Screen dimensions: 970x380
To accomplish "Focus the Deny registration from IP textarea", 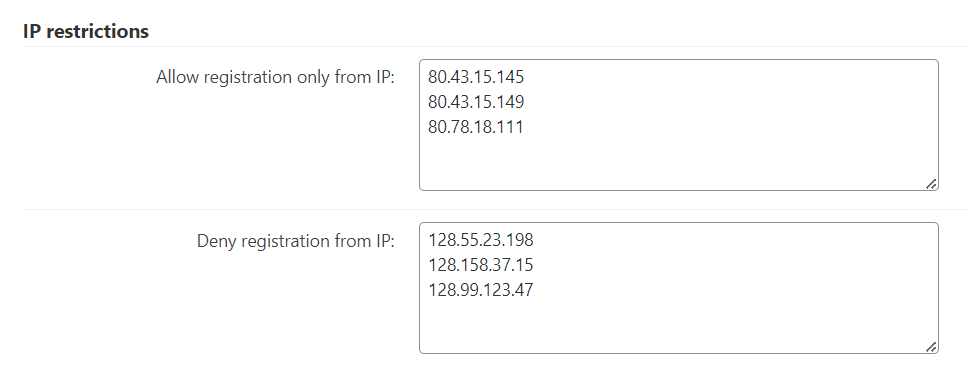I will click(679, 288).
